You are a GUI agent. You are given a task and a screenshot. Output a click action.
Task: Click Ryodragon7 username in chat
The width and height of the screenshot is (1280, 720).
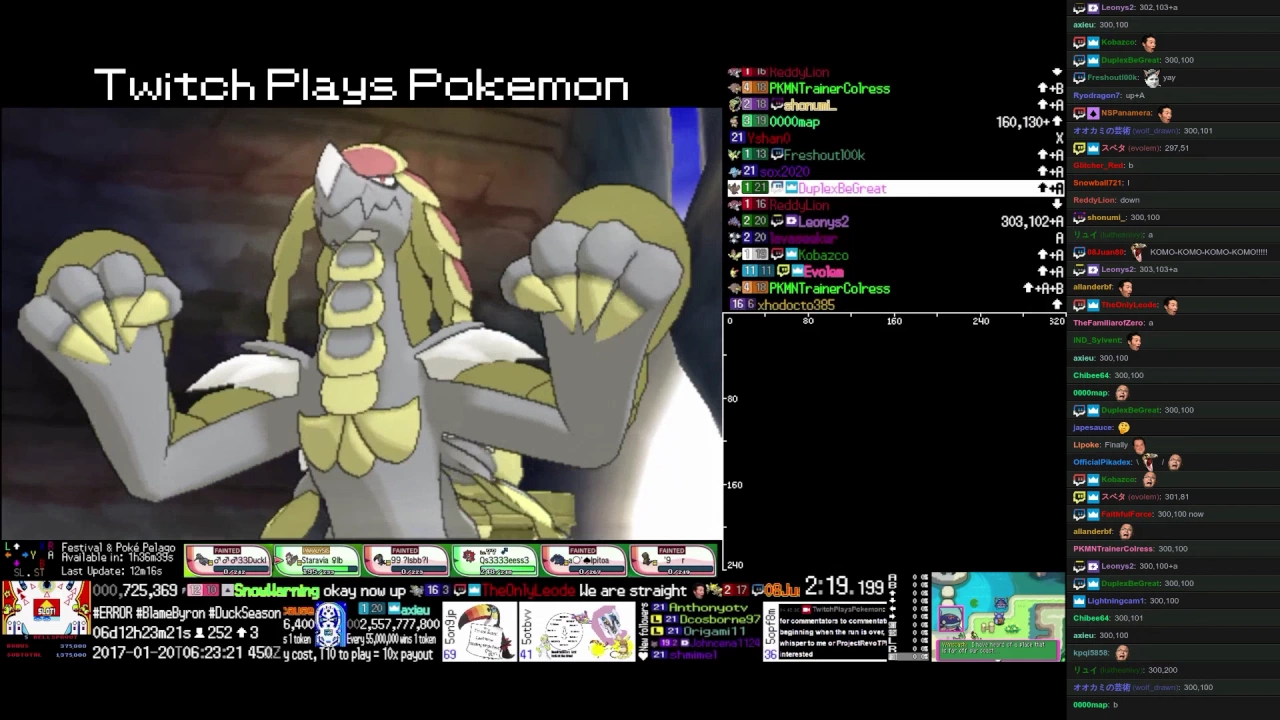(1096, 95)
